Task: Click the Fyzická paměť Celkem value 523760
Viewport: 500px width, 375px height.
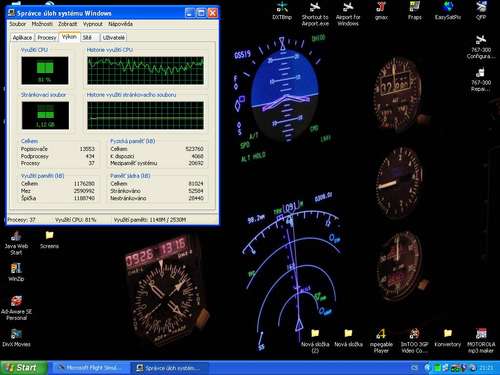Action: [194, 149]
